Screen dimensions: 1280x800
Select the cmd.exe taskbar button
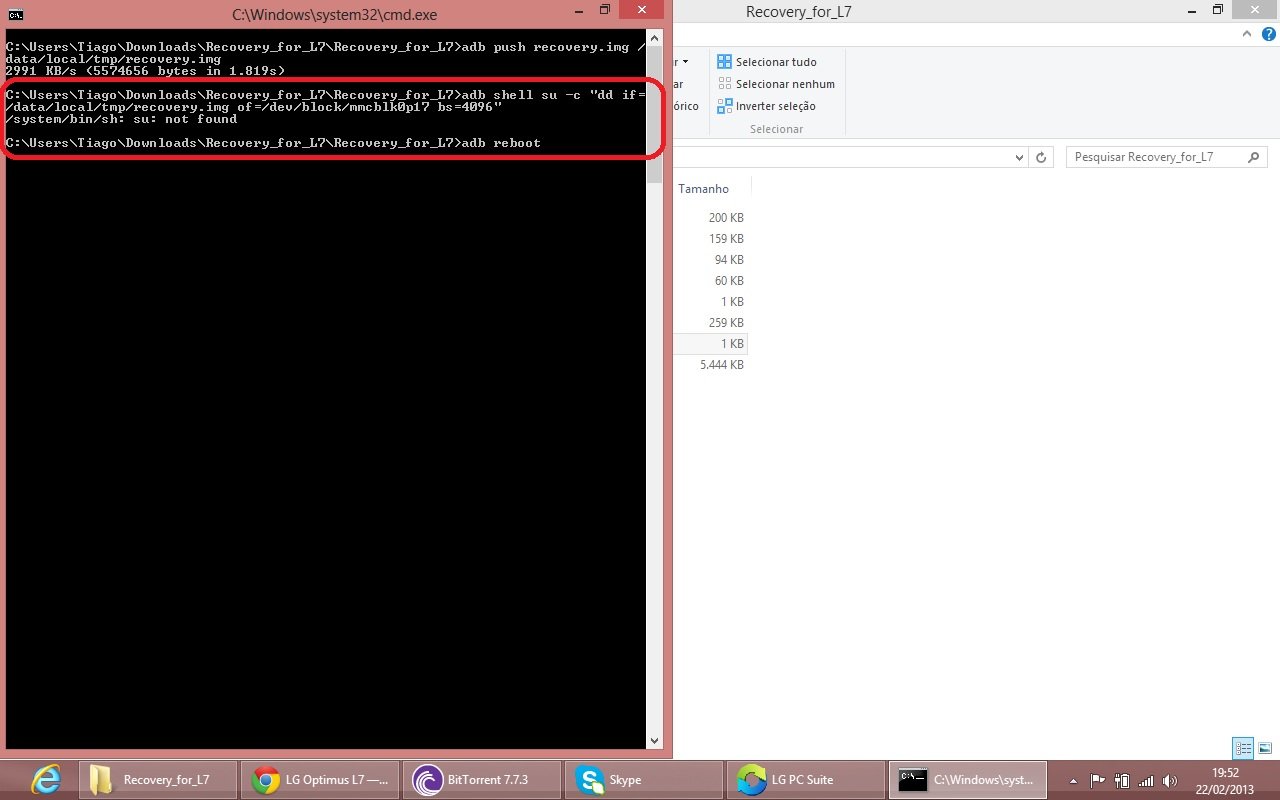click(968, 779)
